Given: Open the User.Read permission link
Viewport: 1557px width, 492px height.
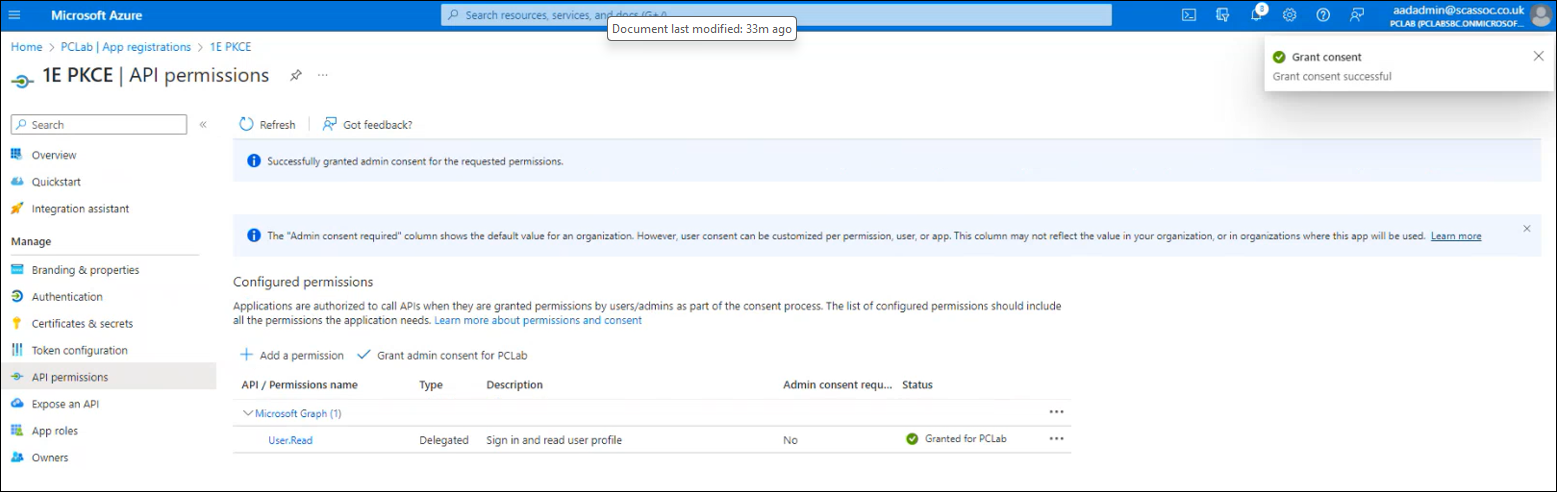Looking at the screenshot, I should pyautogui.click(x=290, y=440).
